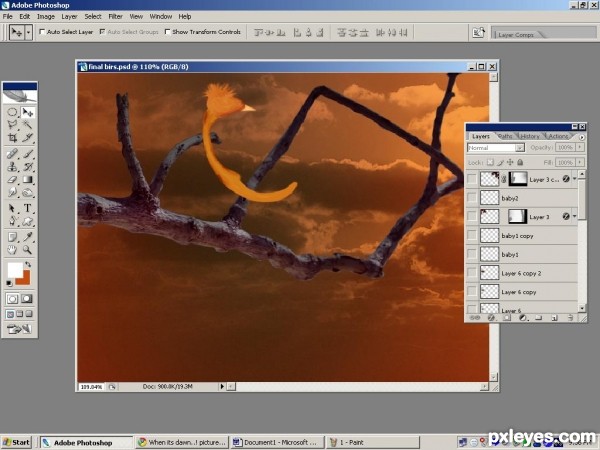600x450 pixels.
Task: Select the Magic Wand tool
Action: click(28, 124)
